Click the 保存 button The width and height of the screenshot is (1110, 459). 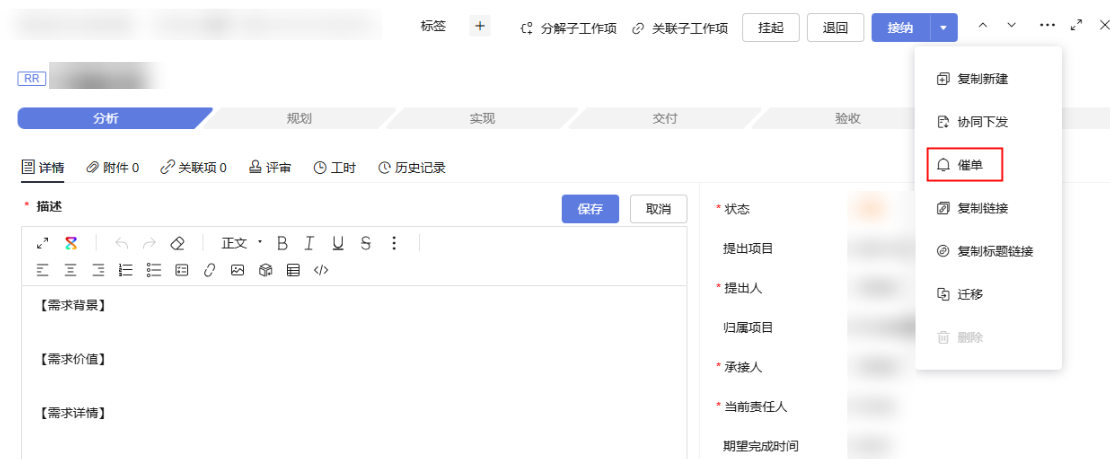click(590, 209)
